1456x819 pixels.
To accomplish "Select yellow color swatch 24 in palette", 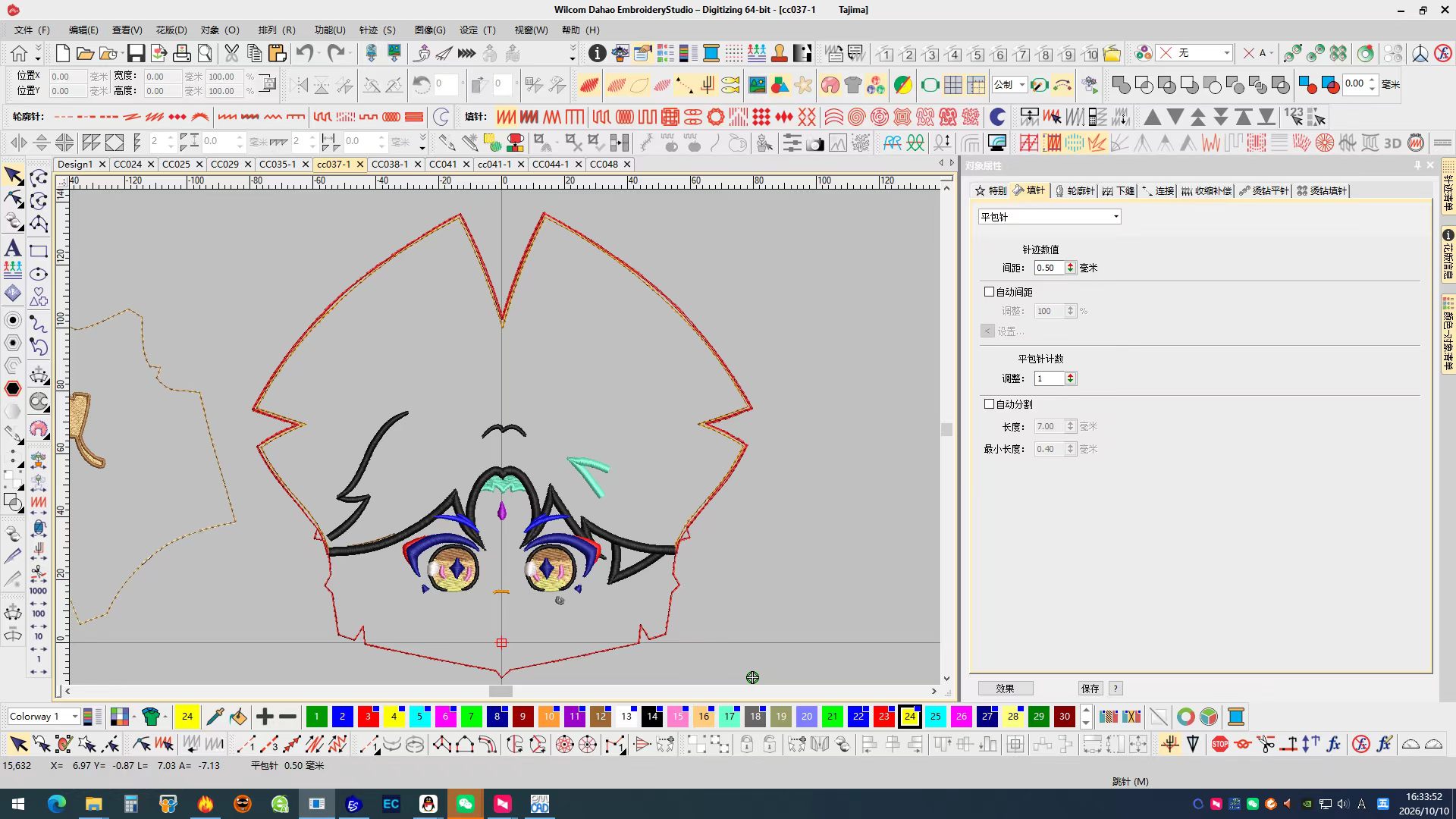I will click(910, 717).
